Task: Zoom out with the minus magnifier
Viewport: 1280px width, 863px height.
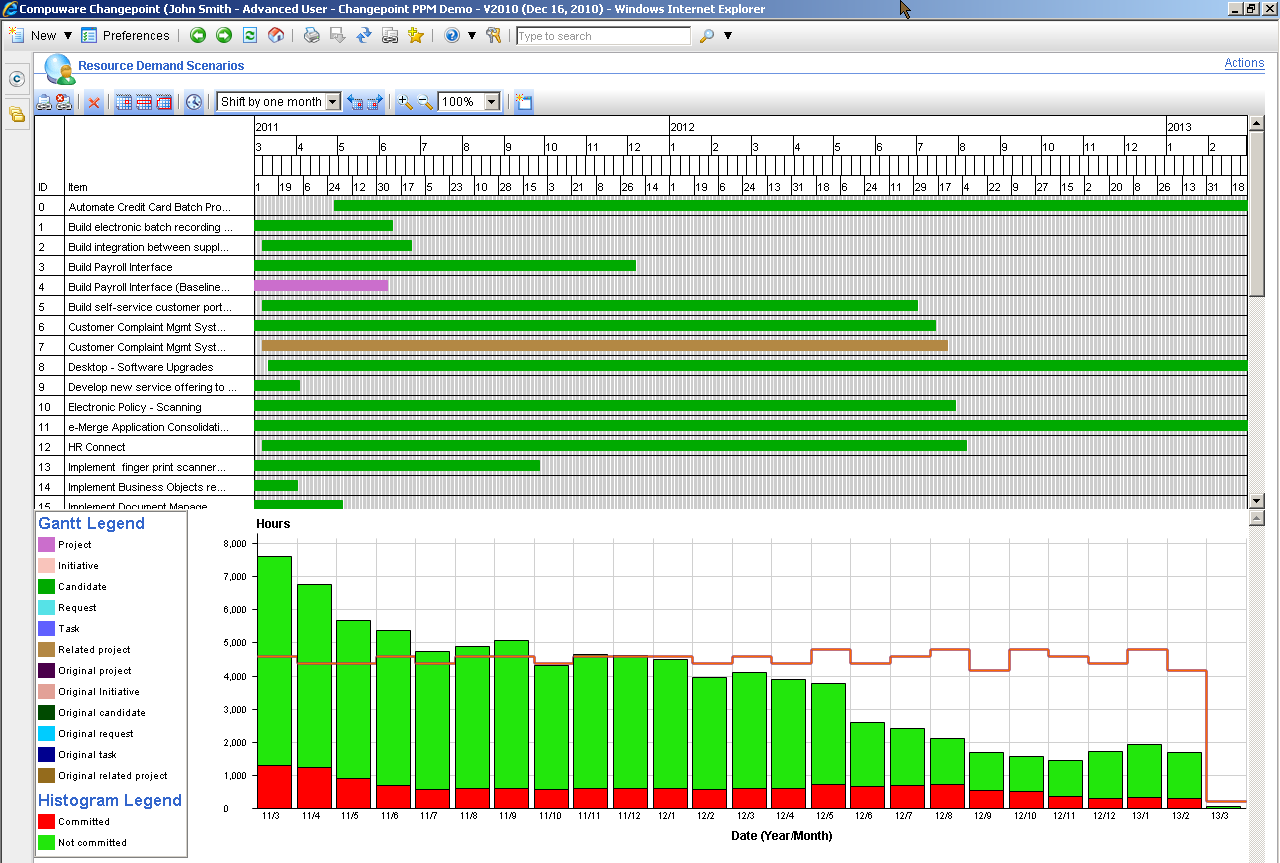Action: click(x=425, y=102)
